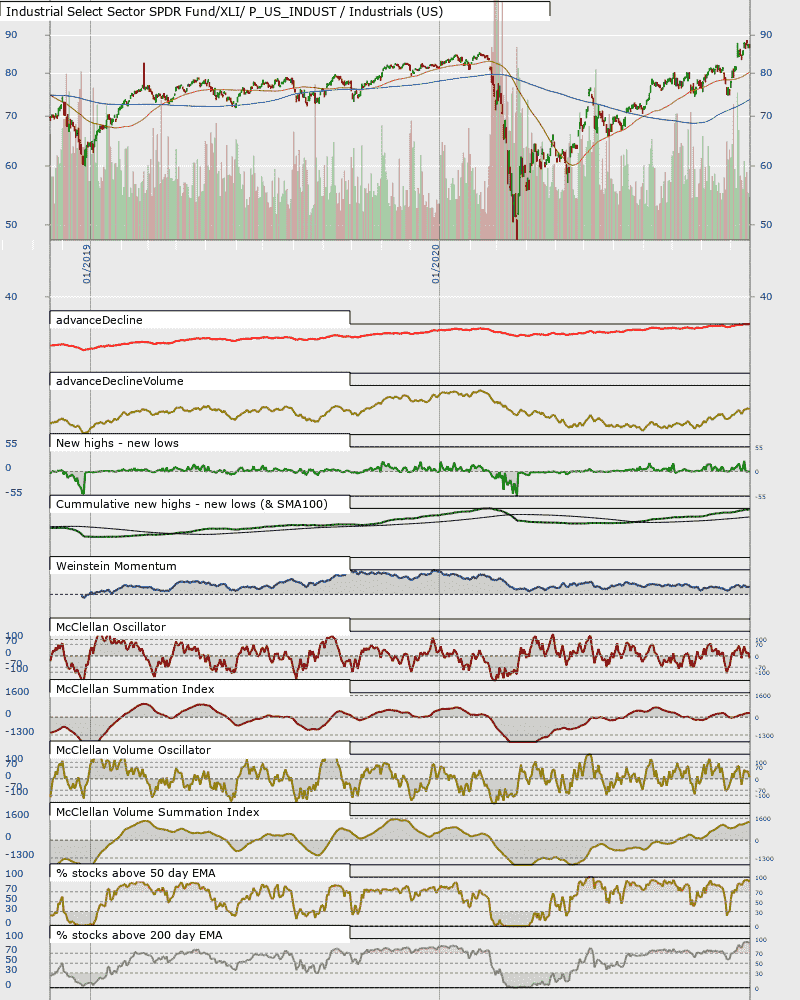Select McClellan Volume Oscillator panel label

(133, 751)
